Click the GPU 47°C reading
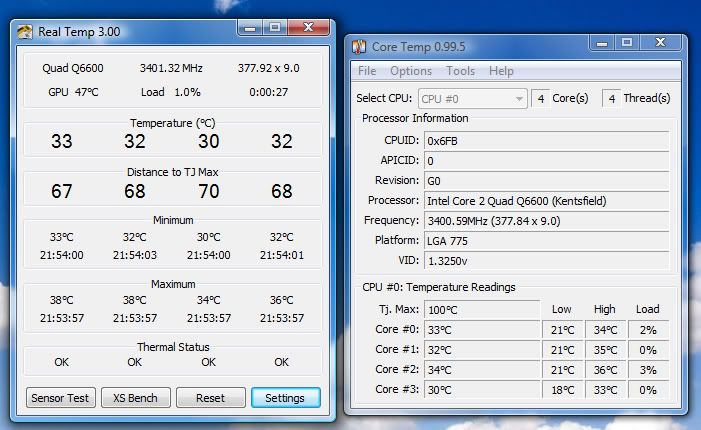Image resolution: width=701 pixels, height=430 pixels. tap(73, 92)
